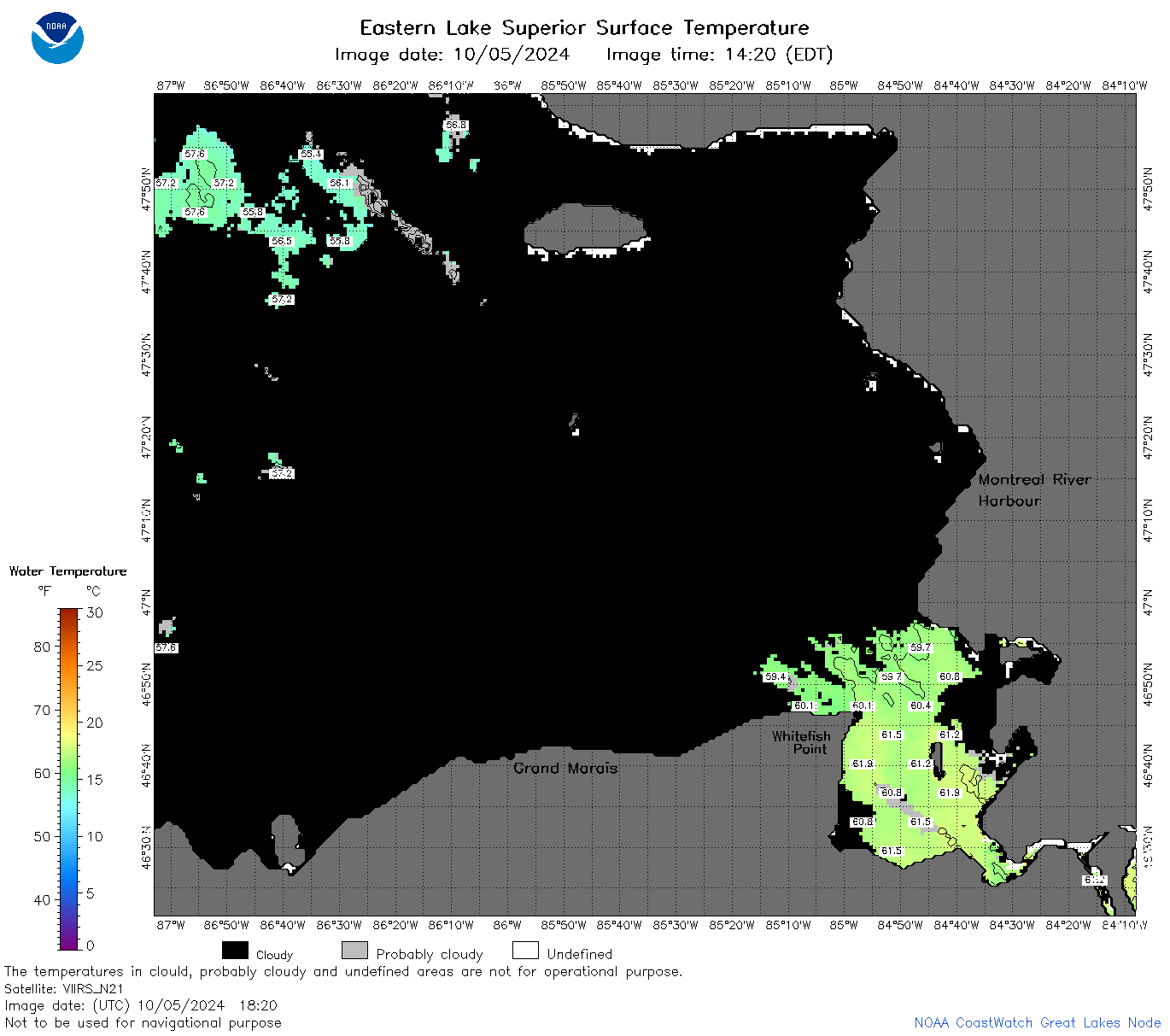
Task: Select the Grand Marais map label
Action: (565, 768)
